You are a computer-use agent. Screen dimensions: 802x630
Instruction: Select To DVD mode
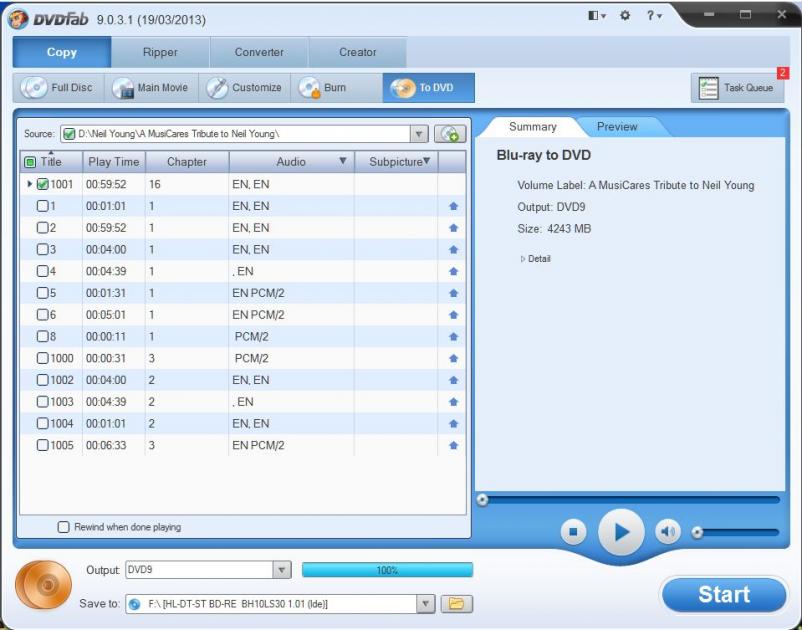(x=429, y=88)
